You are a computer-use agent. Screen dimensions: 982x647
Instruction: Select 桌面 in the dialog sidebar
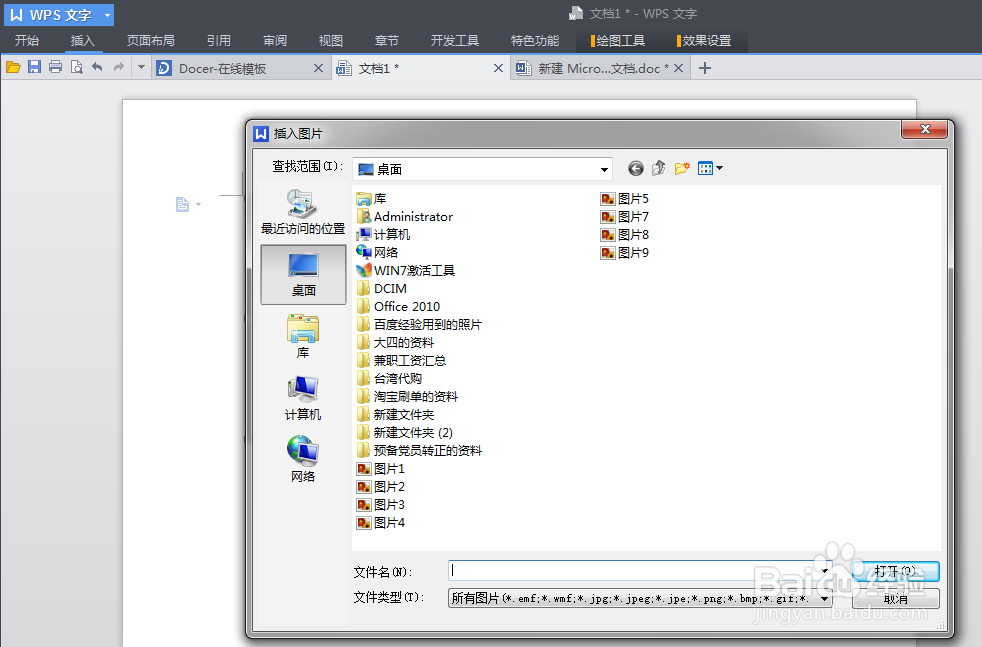point(303,274)
